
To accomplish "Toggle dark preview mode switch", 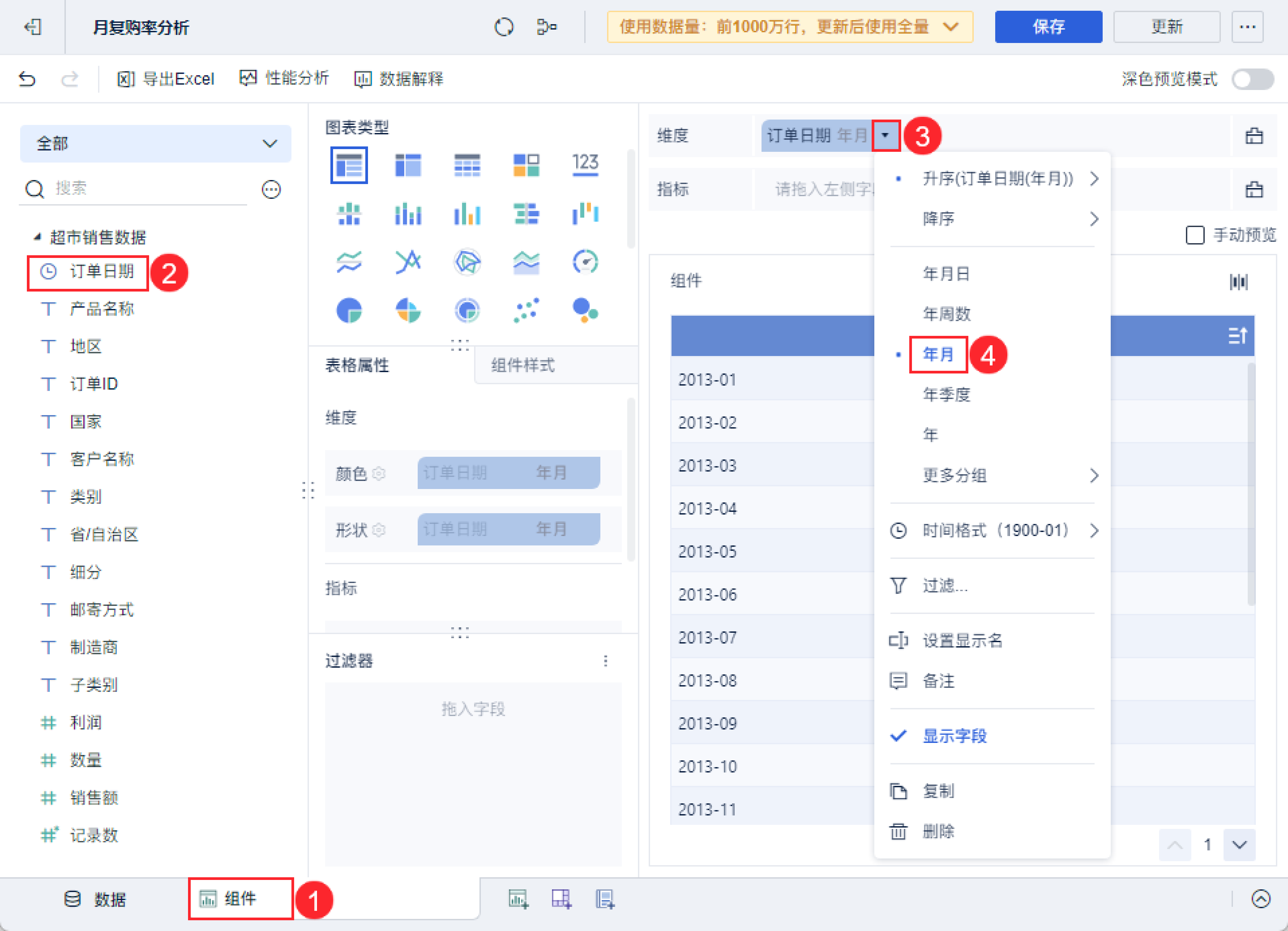I will [1252, 79].
